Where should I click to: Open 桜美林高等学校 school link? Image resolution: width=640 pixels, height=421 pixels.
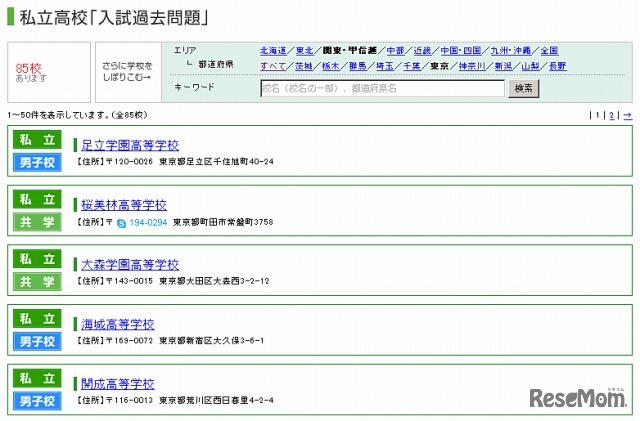point(124,205)
